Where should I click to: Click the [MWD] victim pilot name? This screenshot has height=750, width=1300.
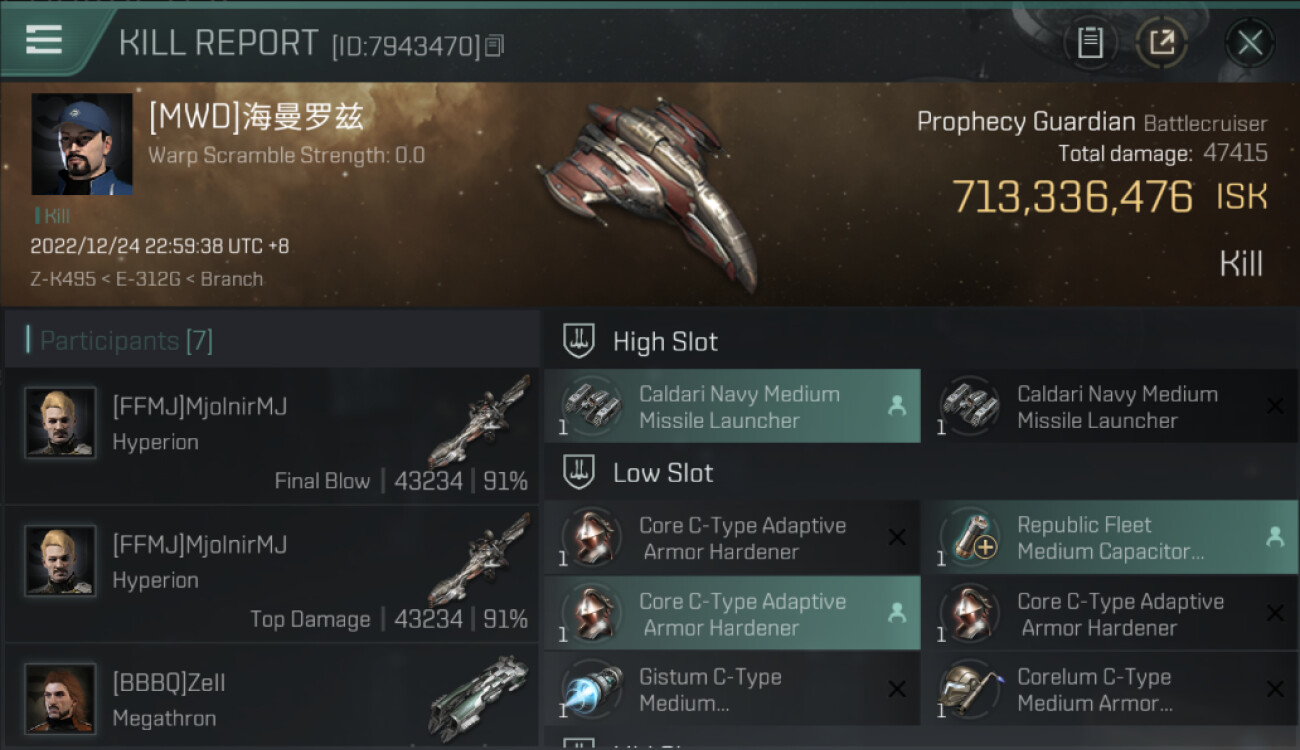256,118
